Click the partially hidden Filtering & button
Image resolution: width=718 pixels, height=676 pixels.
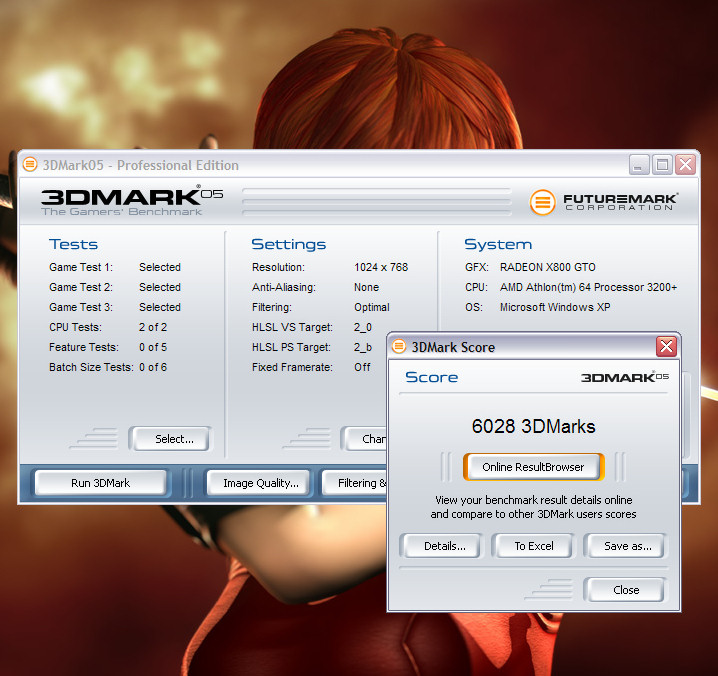click(355, 483)
